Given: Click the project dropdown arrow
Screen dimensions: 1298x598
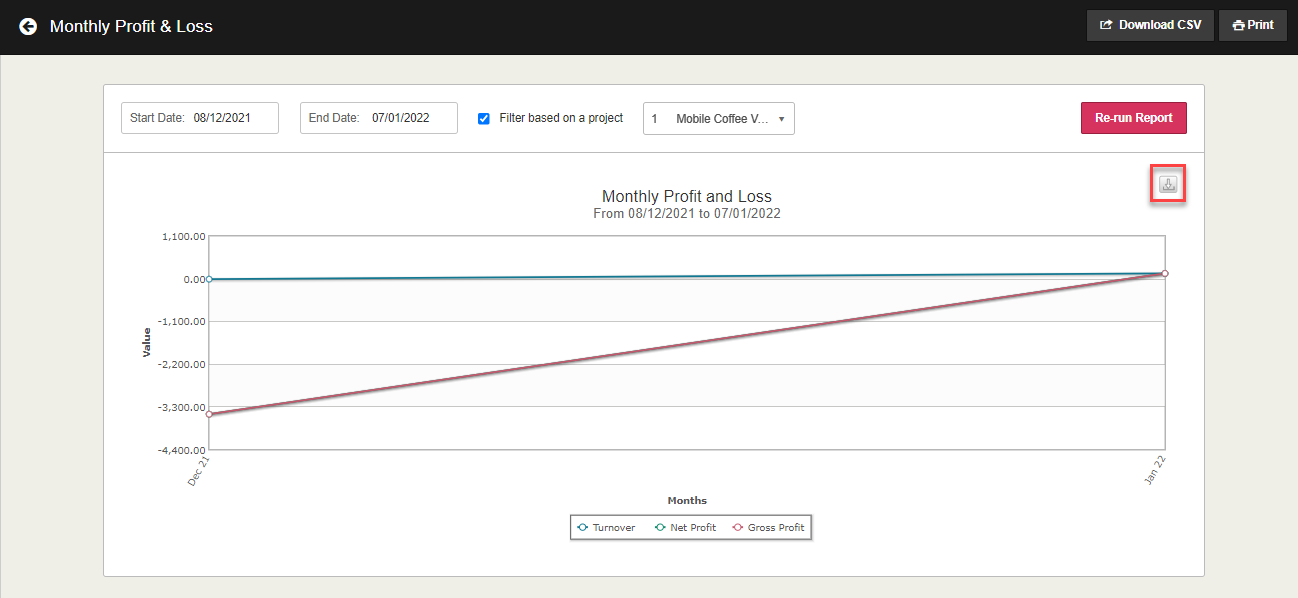Looking at the screenshot, I should click(781, 119).
